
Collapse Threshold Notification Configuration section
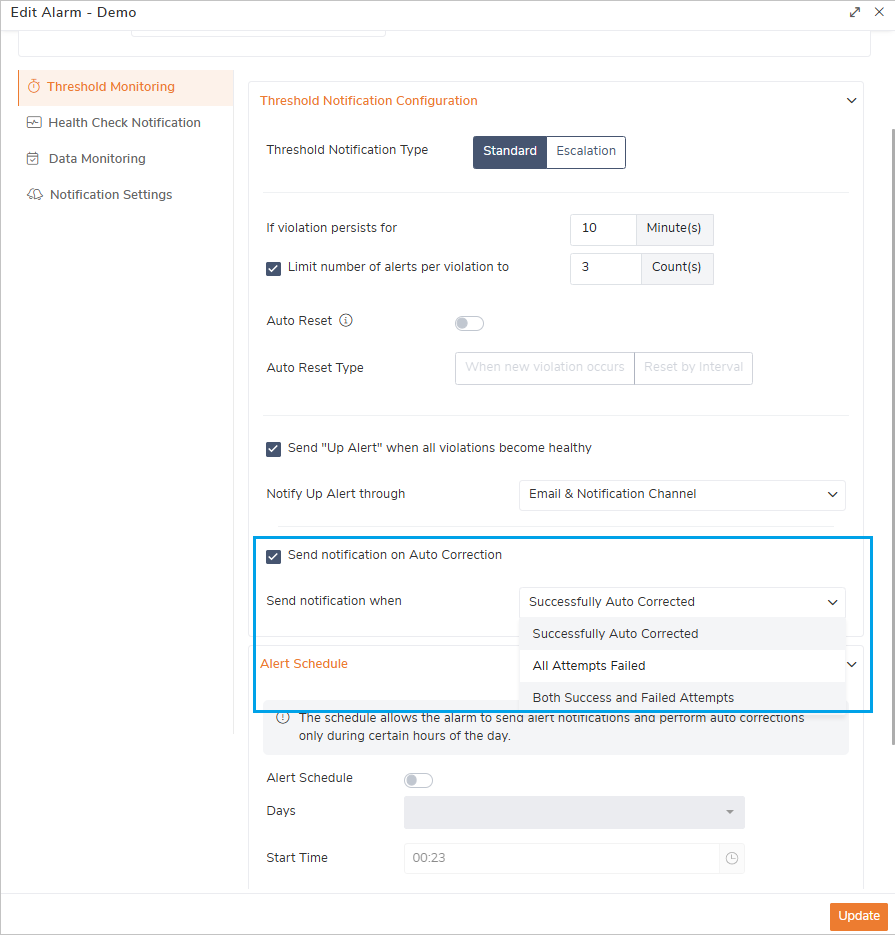tap(851, 101)
